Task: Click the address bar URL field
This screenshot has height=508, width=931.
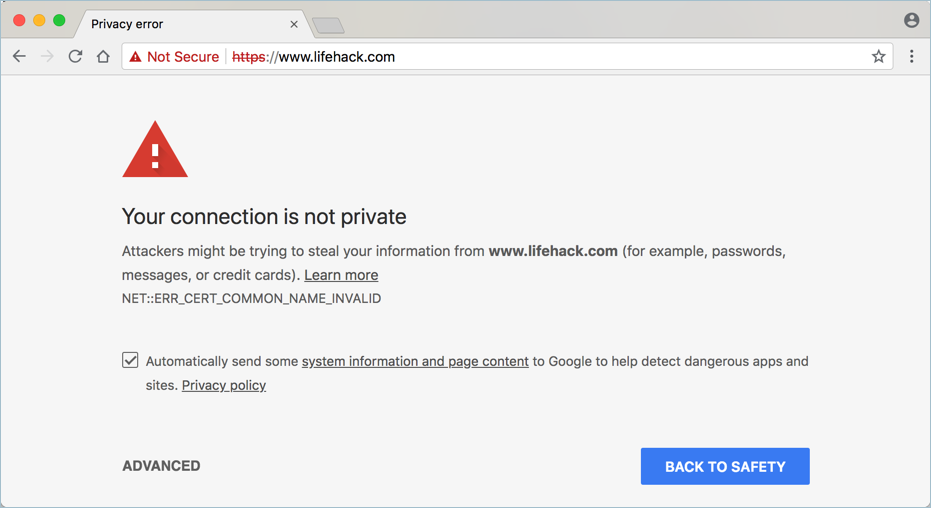Action: 550,57
